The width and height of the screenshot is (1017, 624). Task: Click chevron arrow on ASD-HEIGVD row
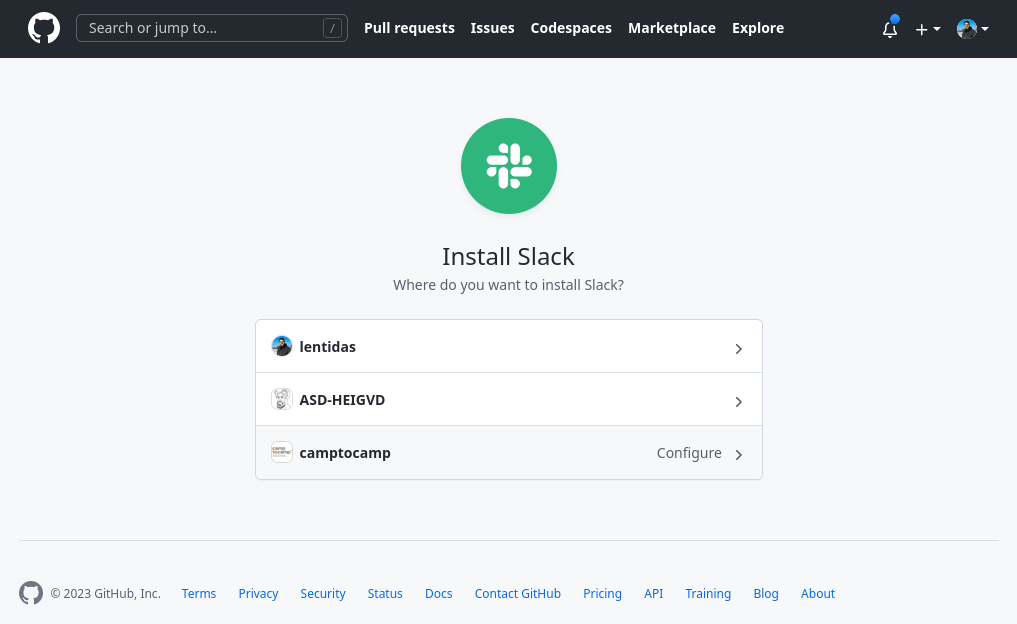[x=738, y=402]
